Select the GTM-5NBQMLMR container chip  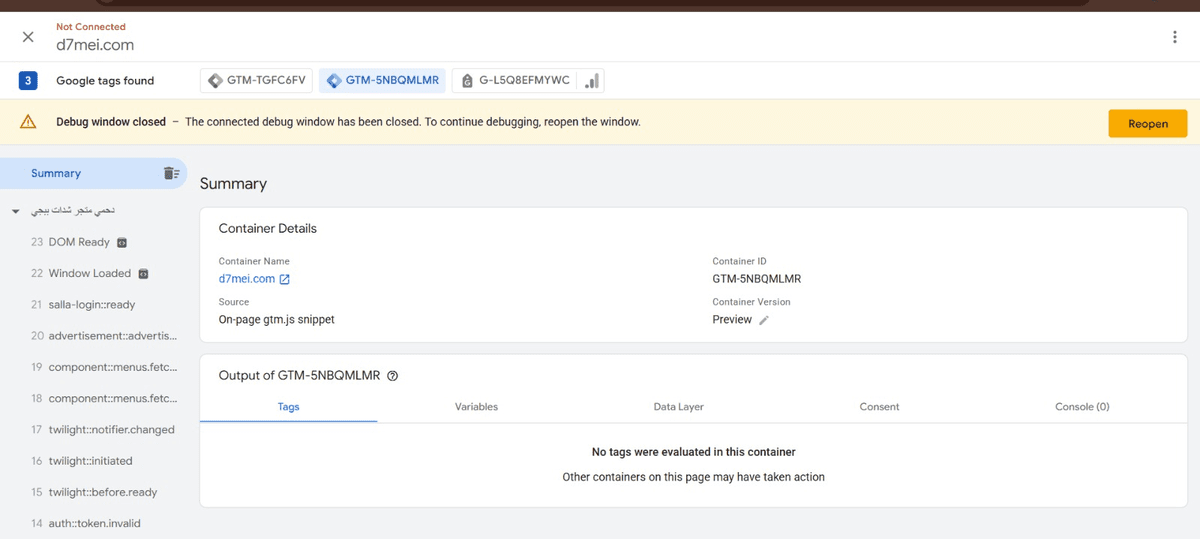(383, 81)
